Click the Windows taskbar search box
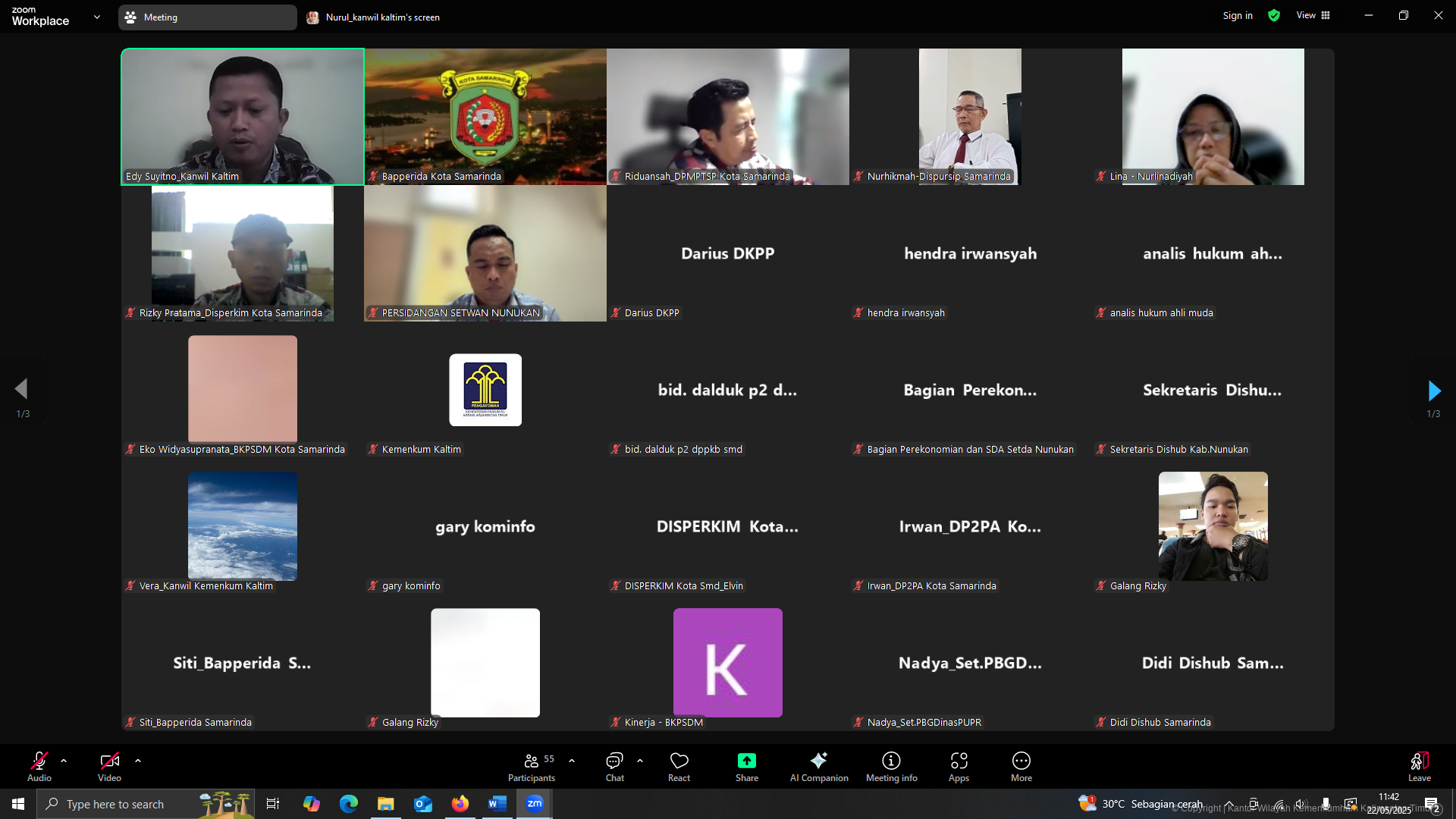The image size is (1456, 819). [144, 804]
